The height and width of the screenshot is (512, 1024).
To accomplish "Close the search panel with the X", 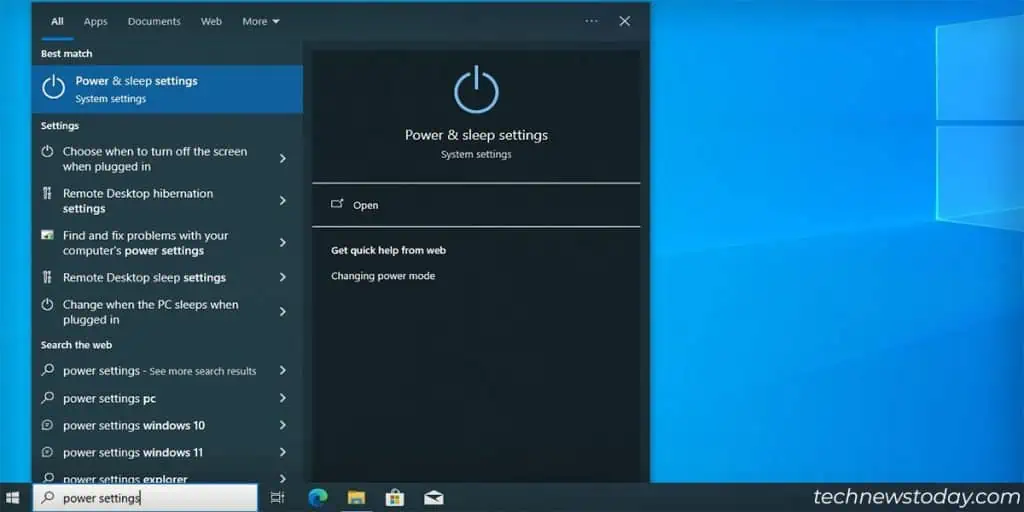I will pos(625,21).
